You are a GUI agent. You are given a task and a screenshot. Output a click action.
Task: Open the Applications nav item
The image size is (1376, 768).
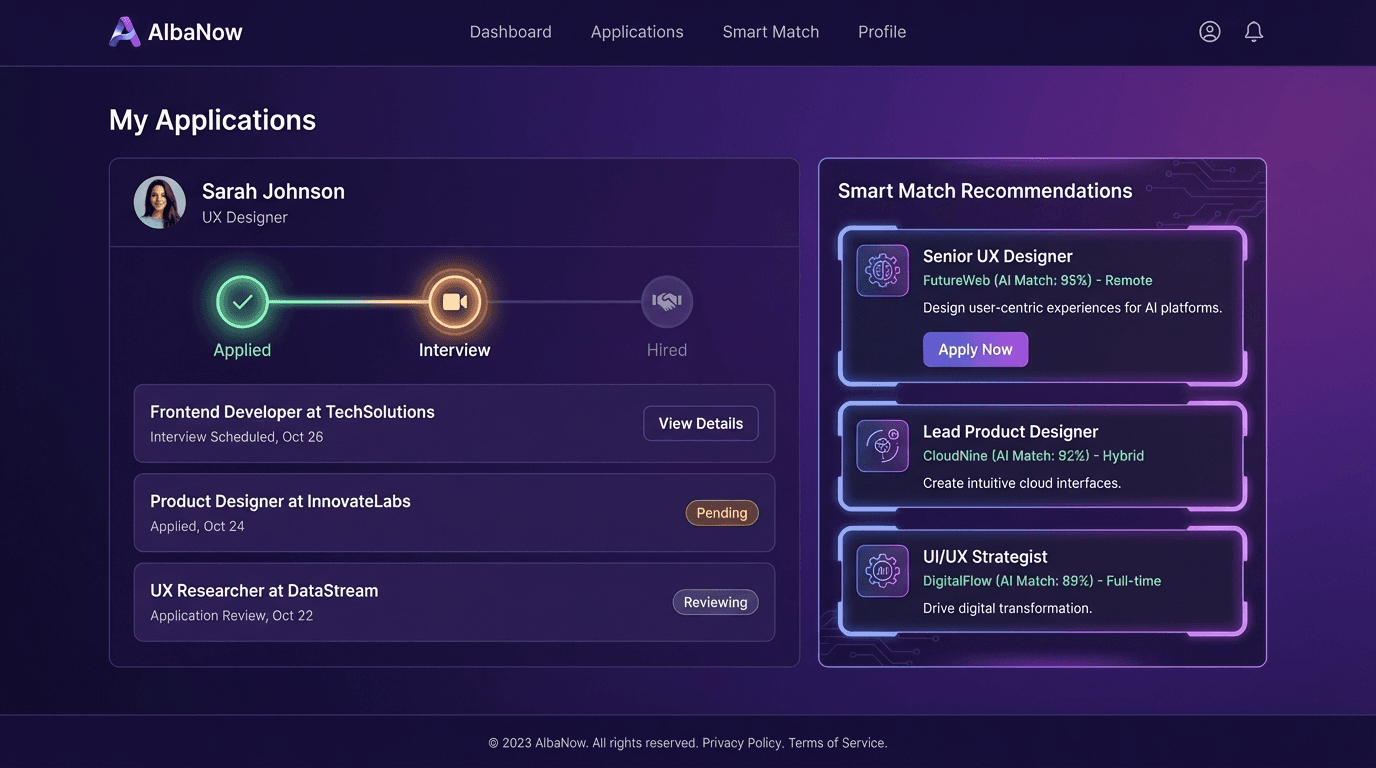[x=637, y=32]
